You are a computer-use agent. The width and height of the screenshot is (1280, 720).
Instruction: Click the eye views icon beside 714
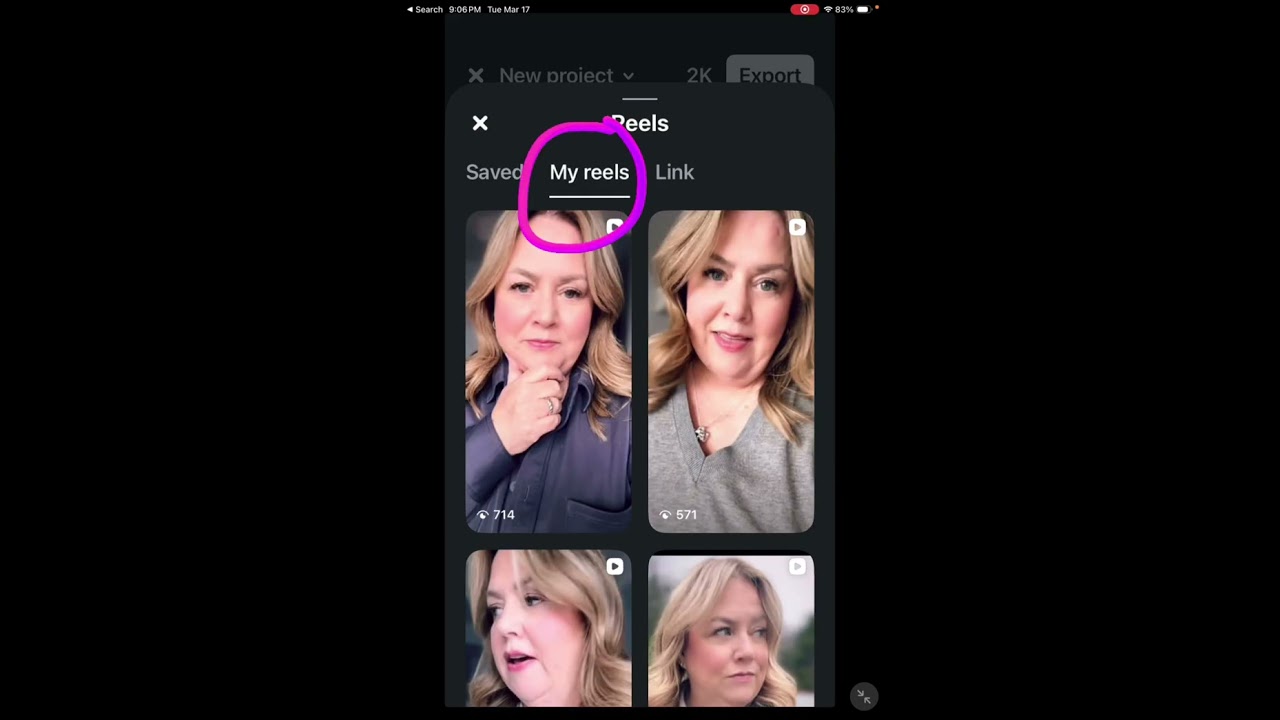click(x=483, y=515)
